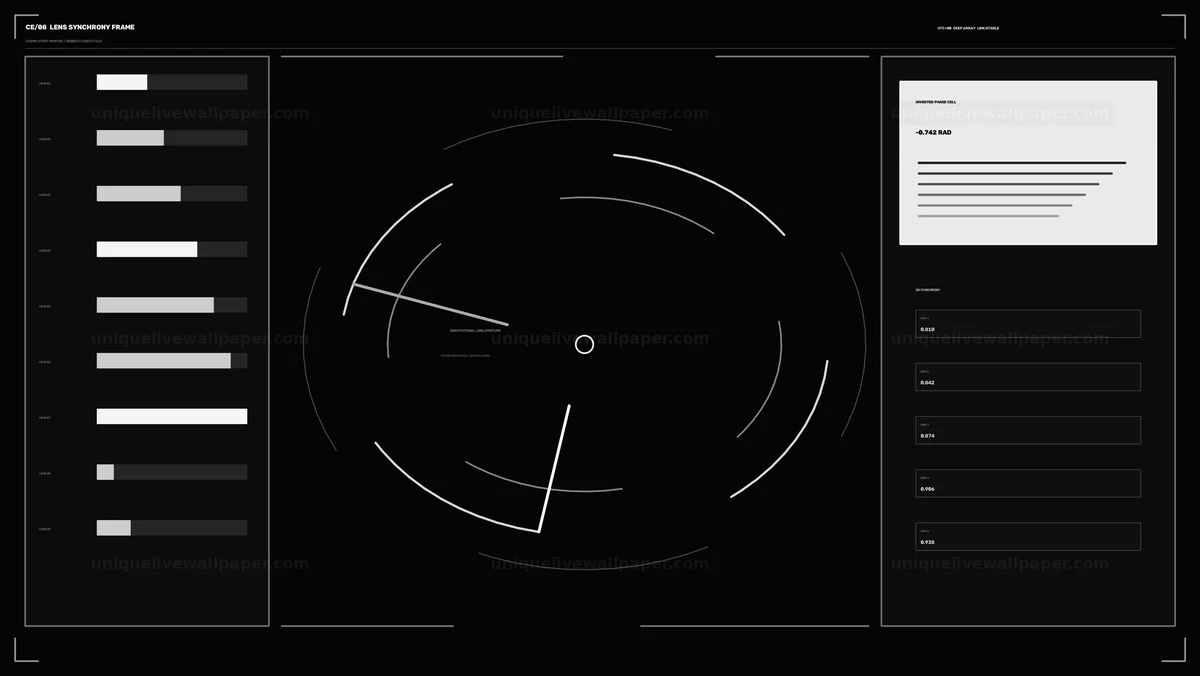This screenshot has height=676, width=1200.
Task: Select the LENS 05 level bar
Action: click(172, 305)
